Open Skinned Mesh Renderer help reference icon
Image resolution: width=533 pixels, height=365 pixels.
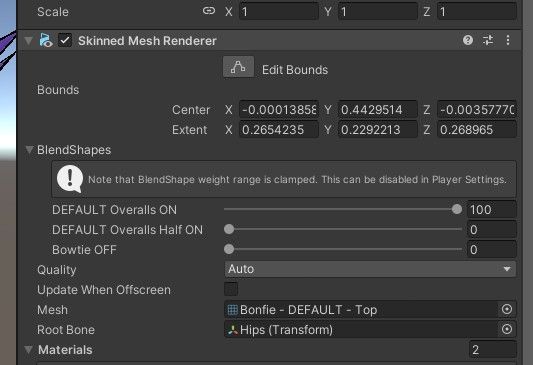tap(468, 40)
